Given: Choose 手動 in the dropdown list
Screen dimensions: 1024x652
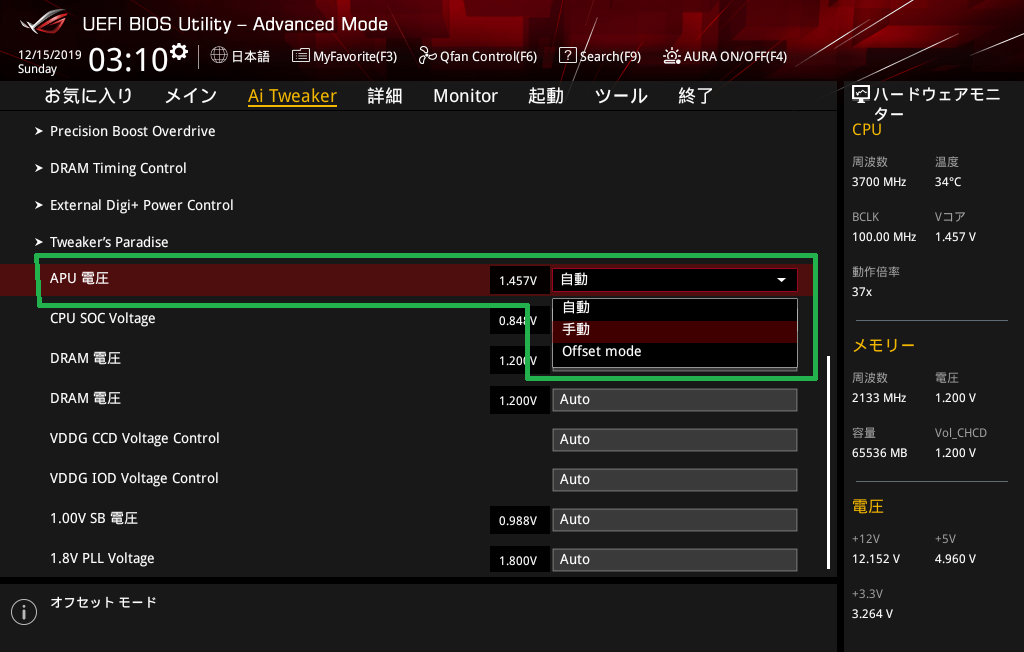Looking at the screenshot, I should click(x=675, y=330).
